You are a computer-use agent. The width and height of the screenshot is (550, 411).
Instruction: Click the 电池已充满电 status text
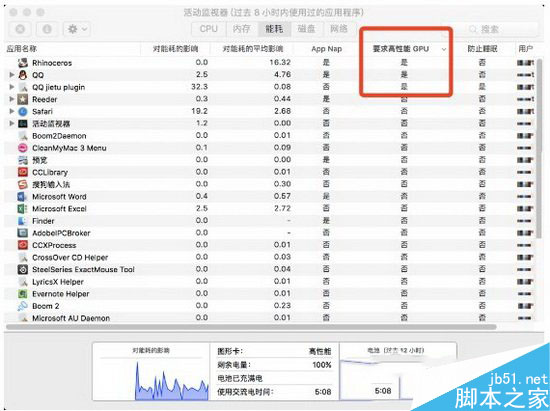240,378
